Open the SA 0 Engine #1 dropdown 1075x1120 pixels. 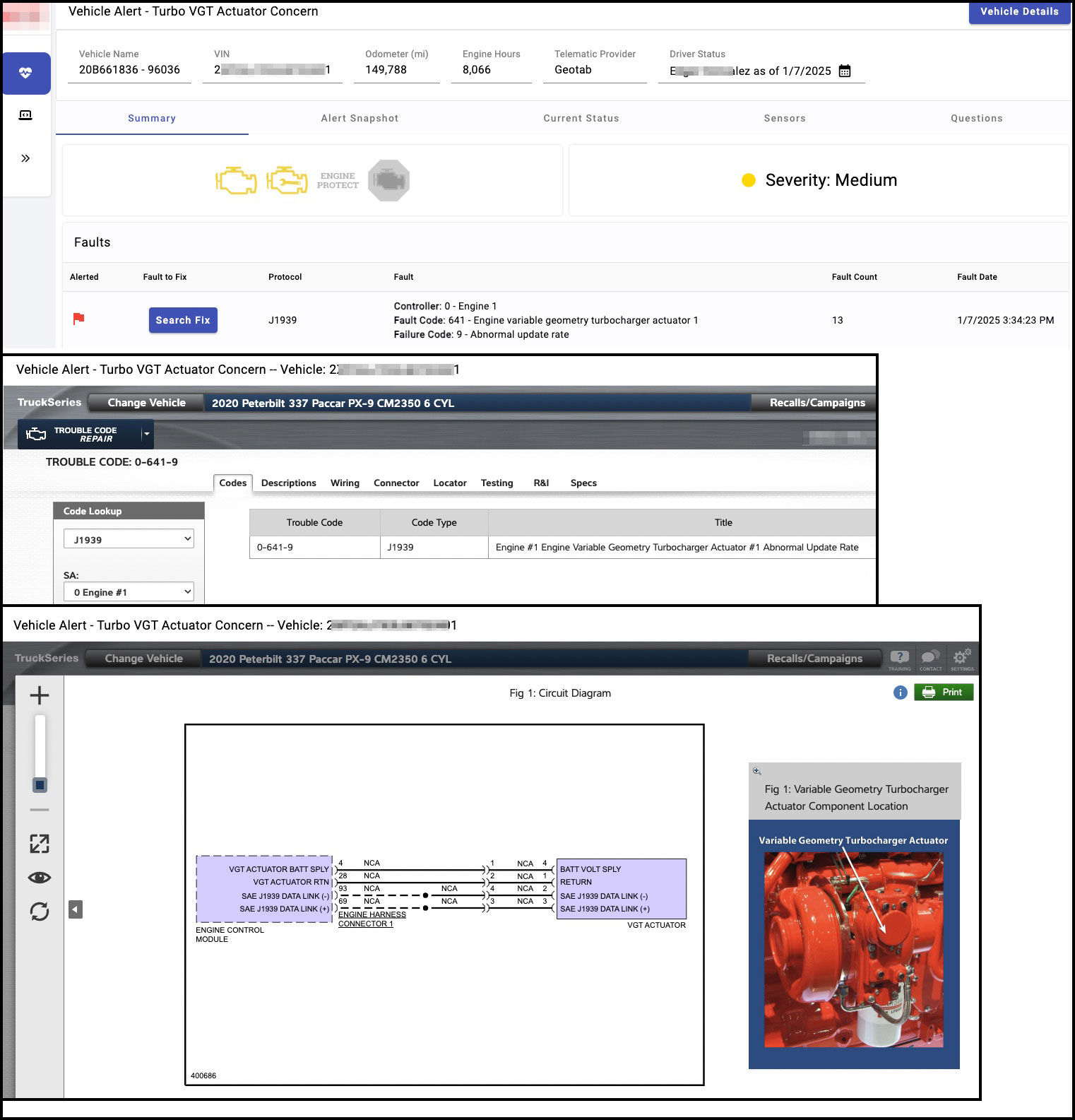tap(129, 592)
